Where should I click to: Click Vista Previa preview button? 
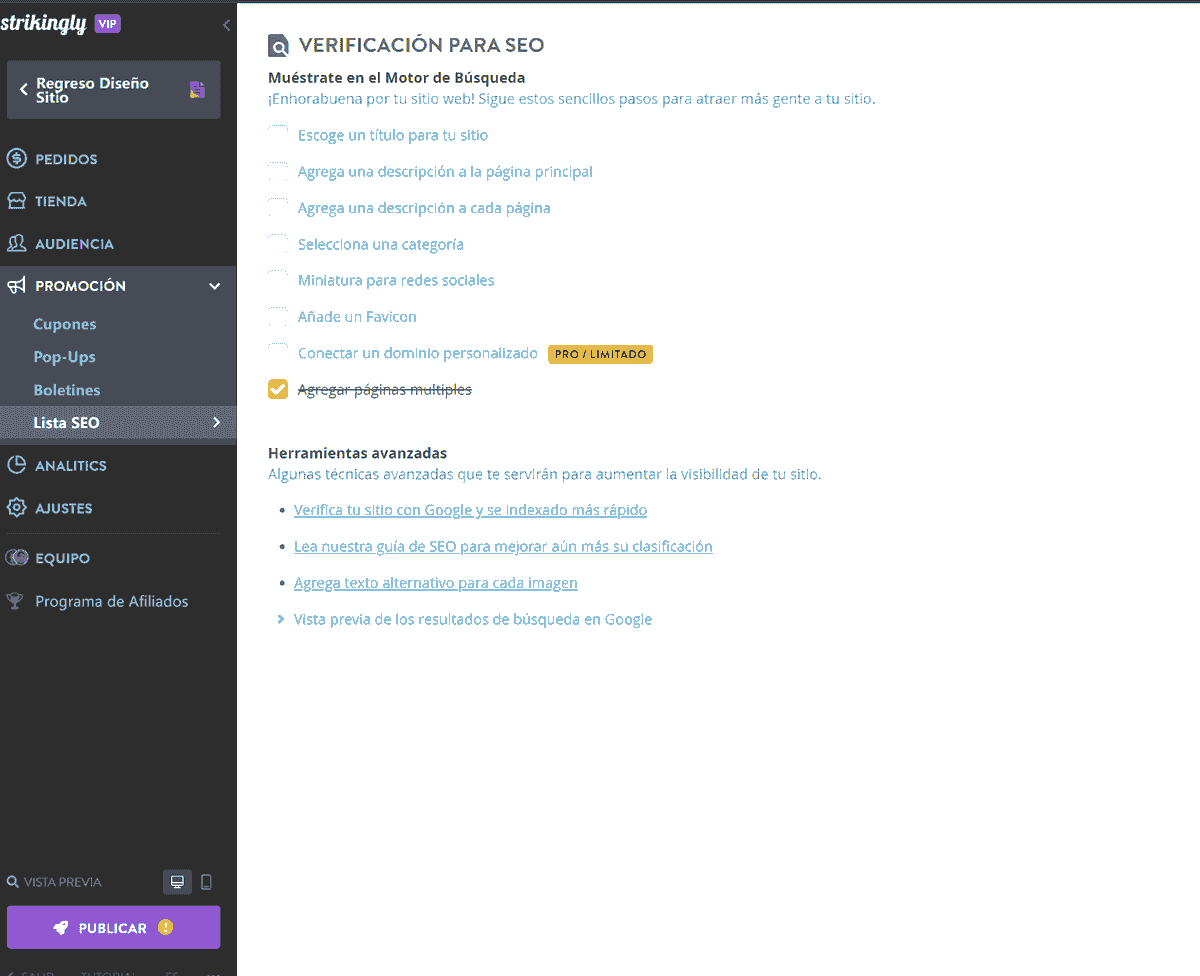tap(54, 882)
